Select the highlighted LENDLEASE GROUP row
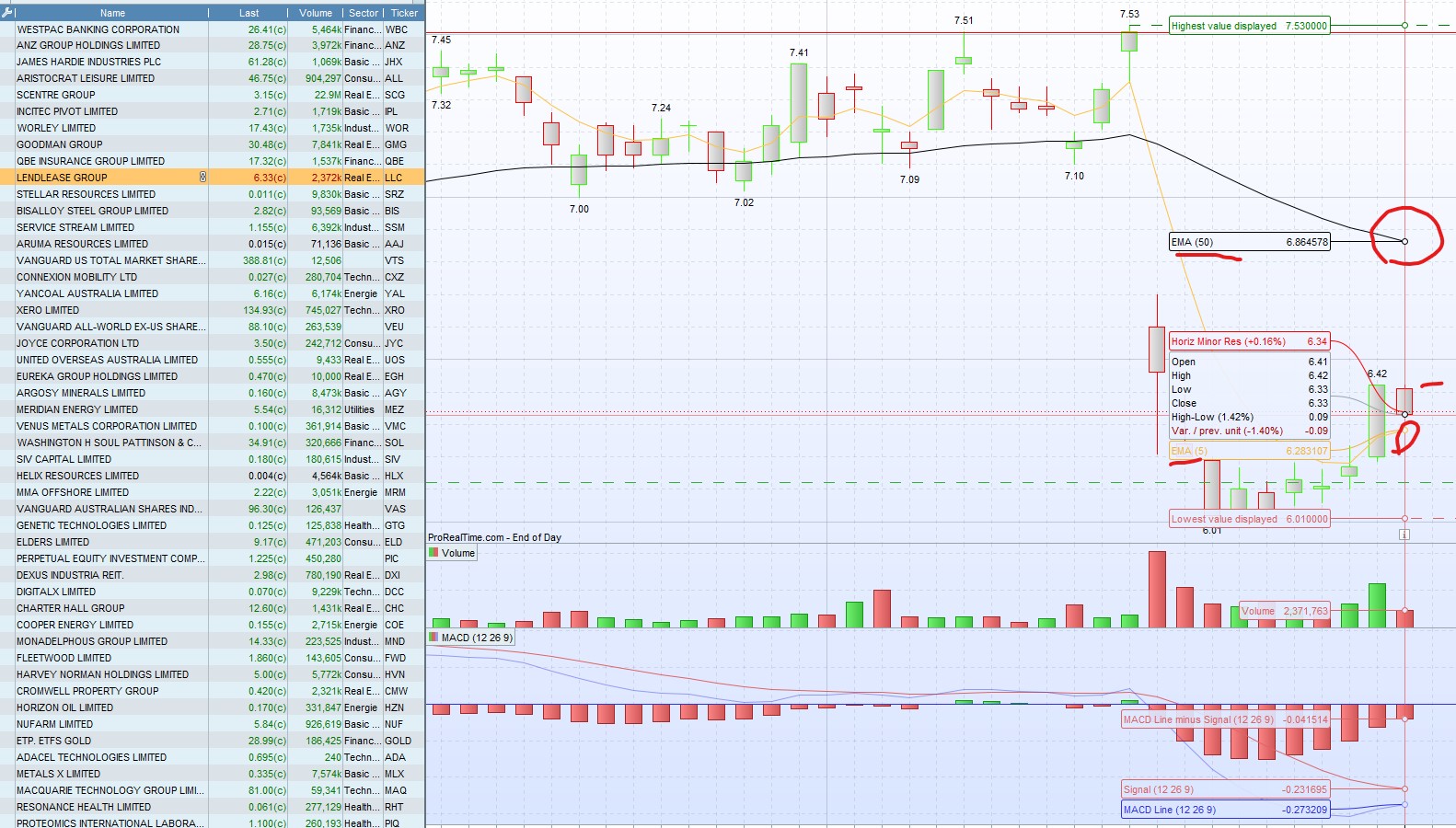Screen dimensions: 1456x828 (212, 178)
